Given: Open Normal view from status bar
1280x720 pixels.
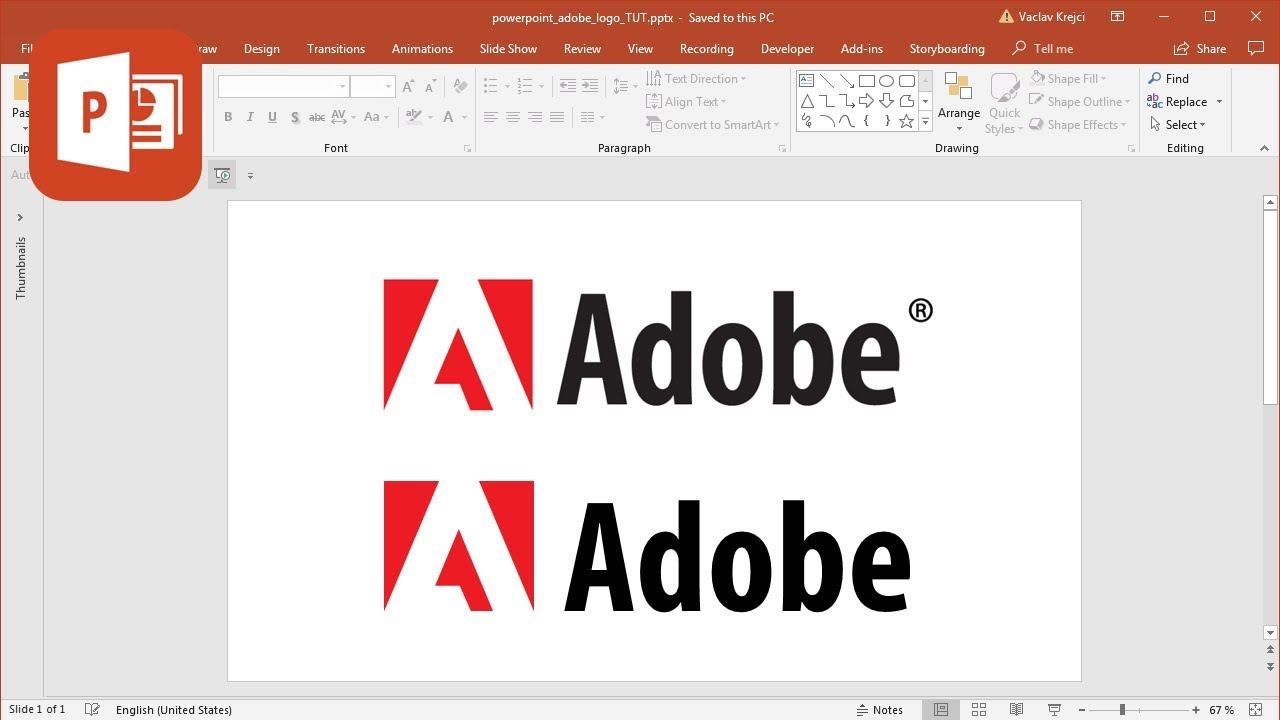Looking at the screenshot, I should point(941,710).
